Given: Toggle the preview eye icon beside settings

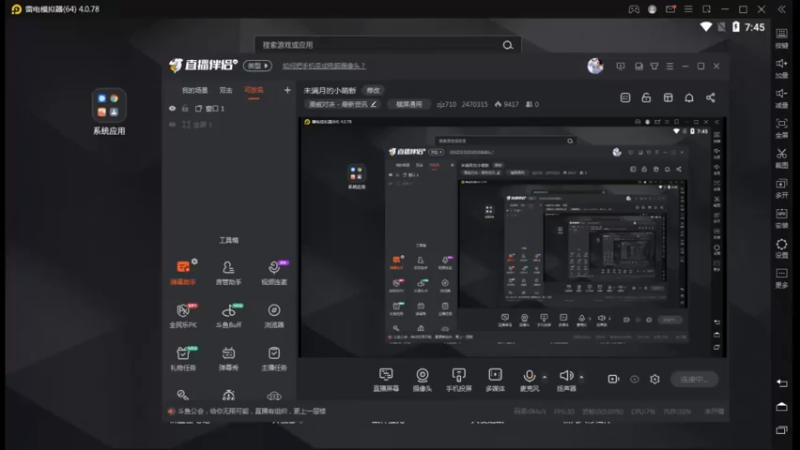Looking at the screenshot, I should pyautogui.click(x=634, y=379).
